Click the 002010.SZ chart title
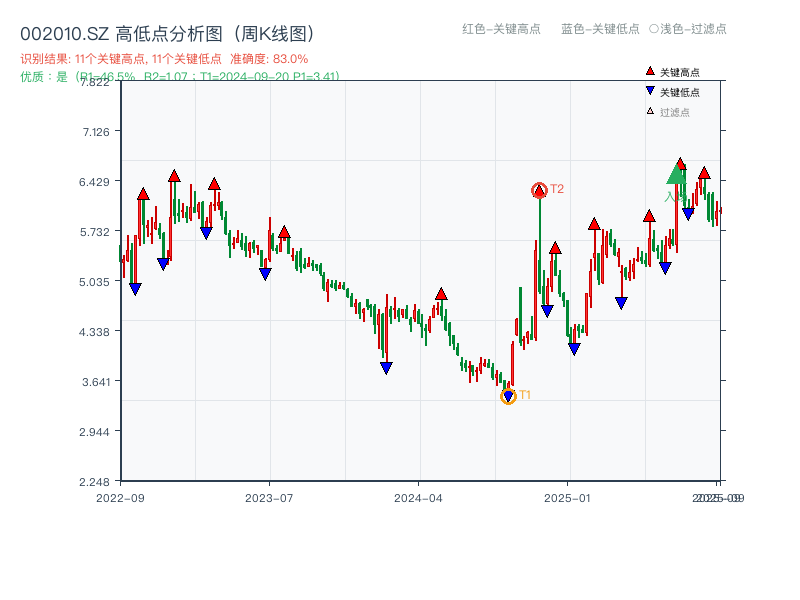800x600 pixels. pos(168,30)
